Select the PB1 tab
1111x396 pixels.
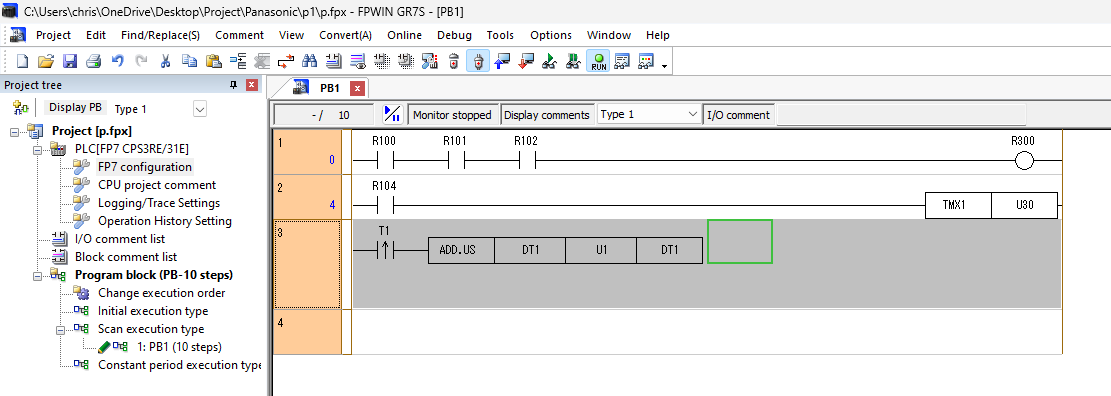coord(329,88)
